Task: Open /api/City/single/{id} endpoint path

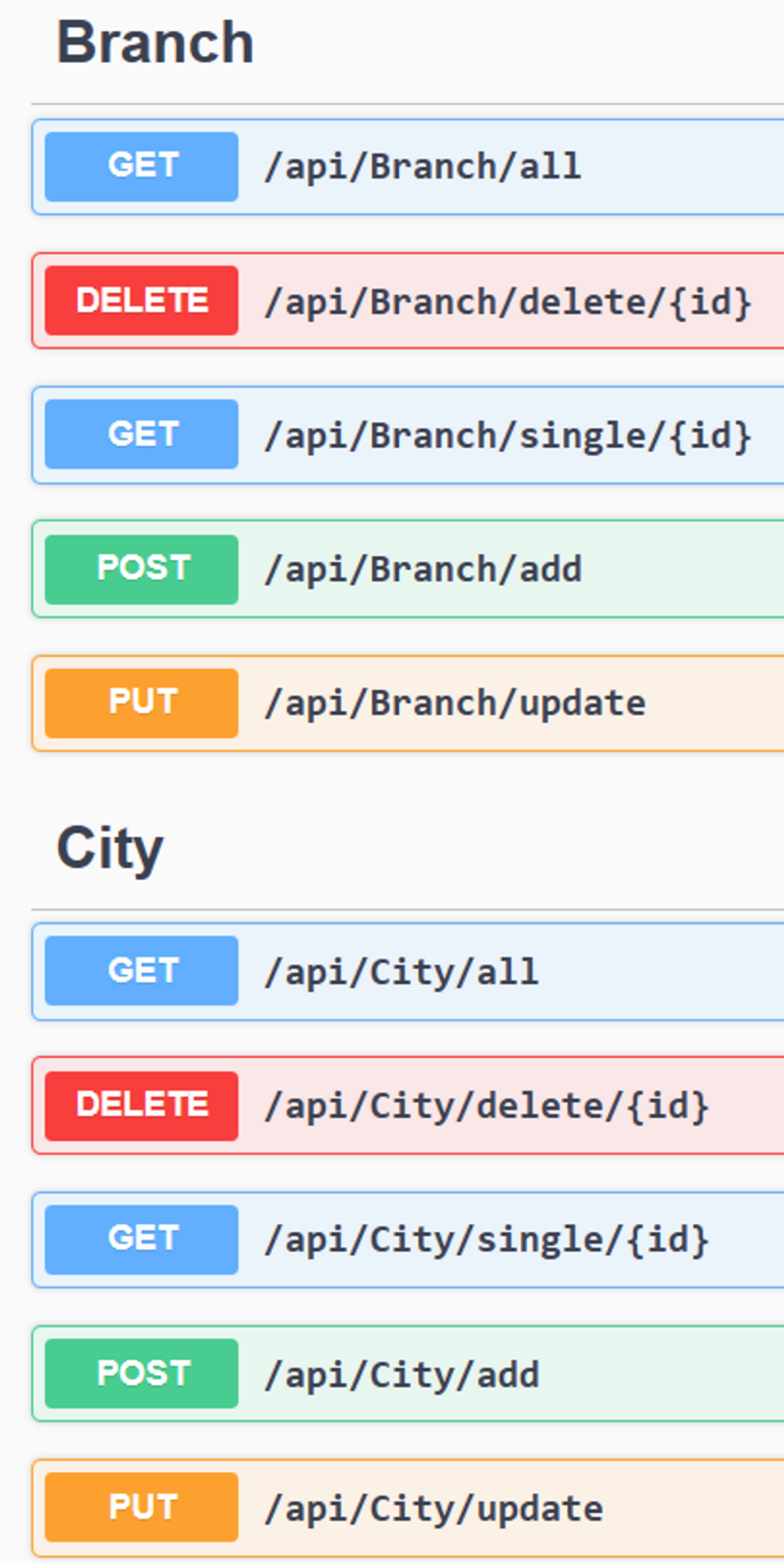Action: point(487,1240)
